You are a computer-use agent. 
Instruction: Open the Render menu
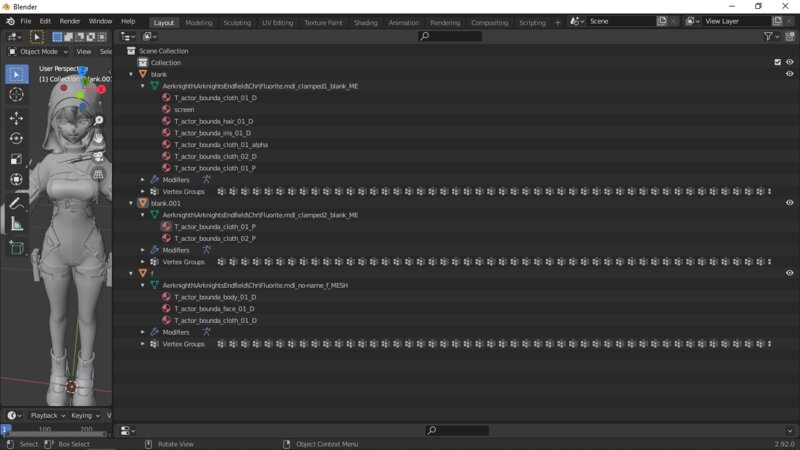click(x=70, y=21)
